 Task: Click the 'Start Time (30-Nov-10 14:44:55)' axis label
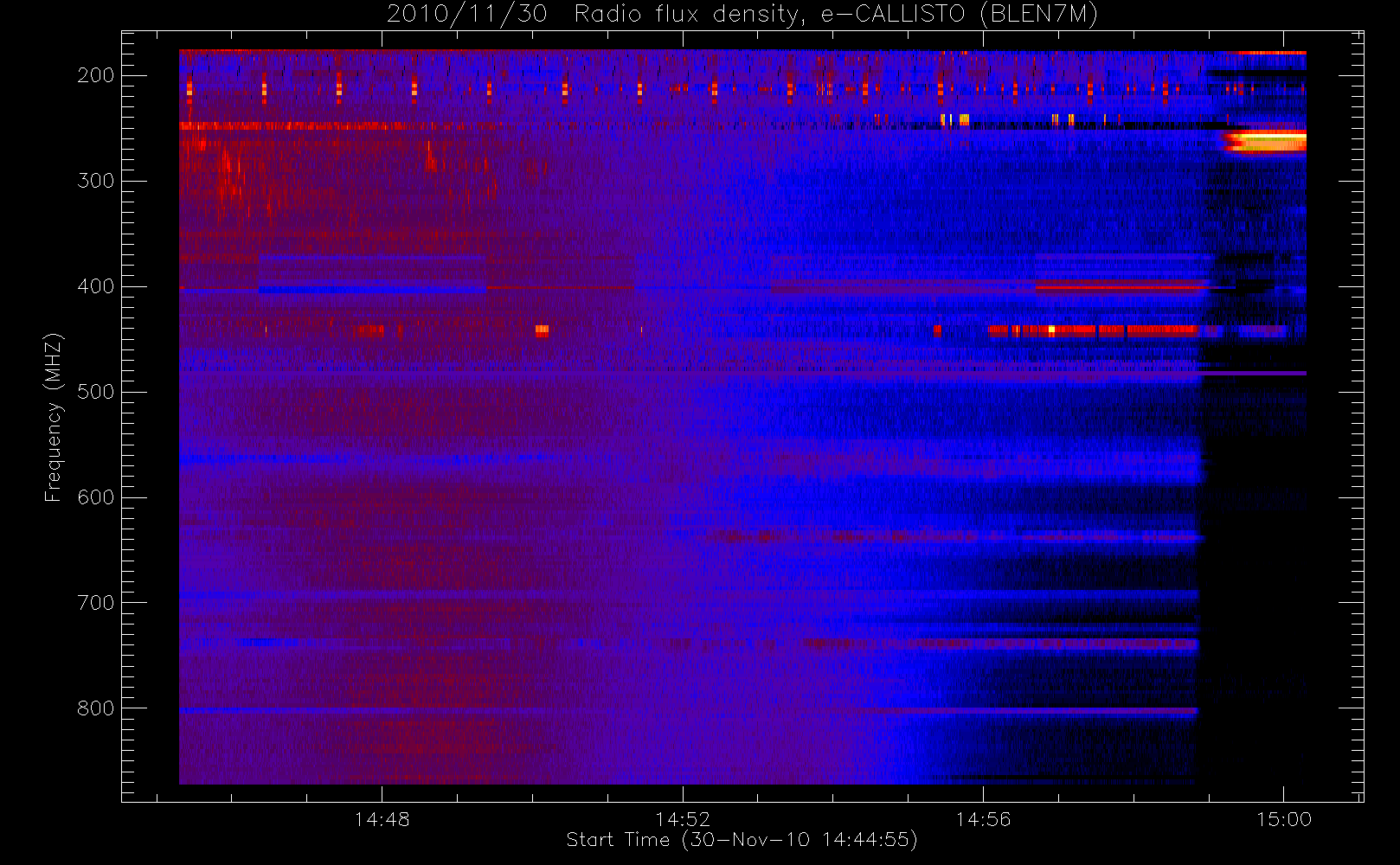(742, 839)
